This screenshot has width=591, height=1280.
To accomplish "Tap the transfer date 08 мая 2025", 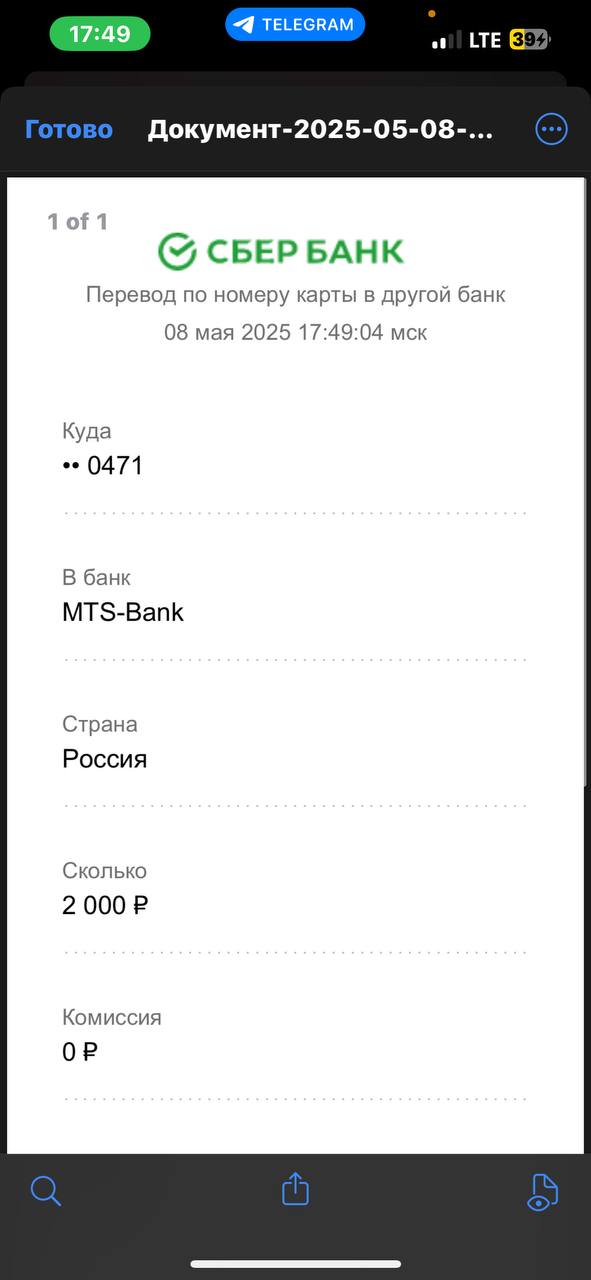I will (228, 332).
